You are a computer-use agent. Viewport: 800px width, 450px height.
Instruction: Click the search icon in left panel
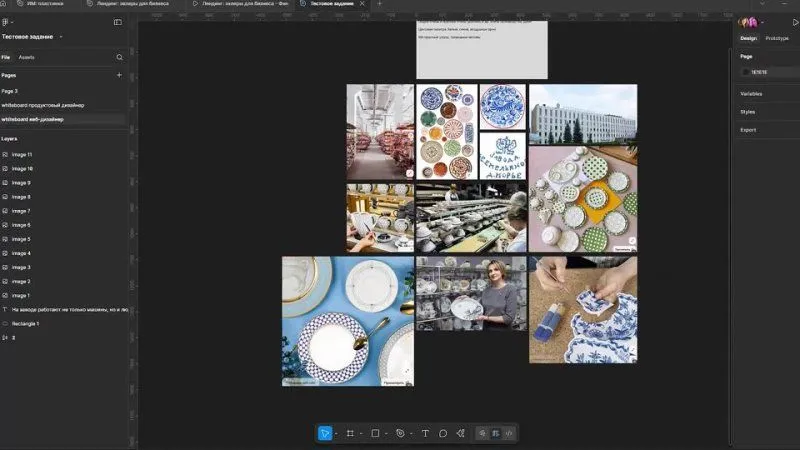pos(119,57)
